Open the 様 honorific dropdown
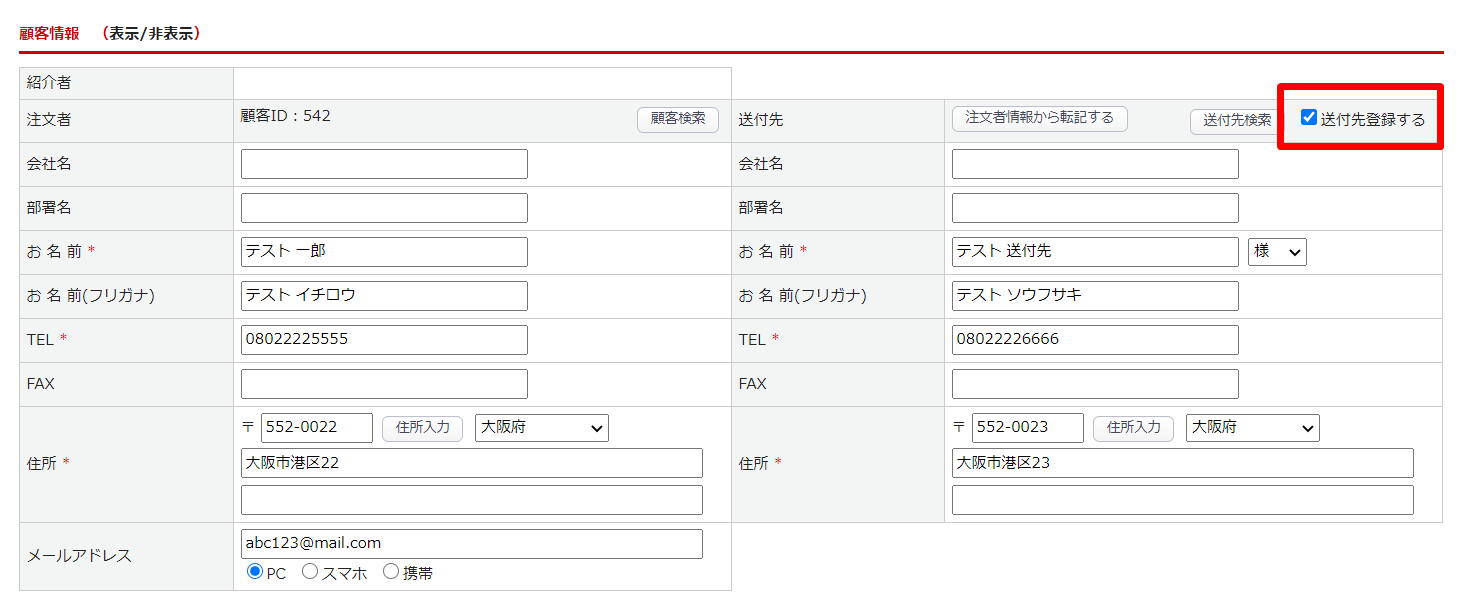This screenshot has height=614, width=1459. (x=1277, y=252)
